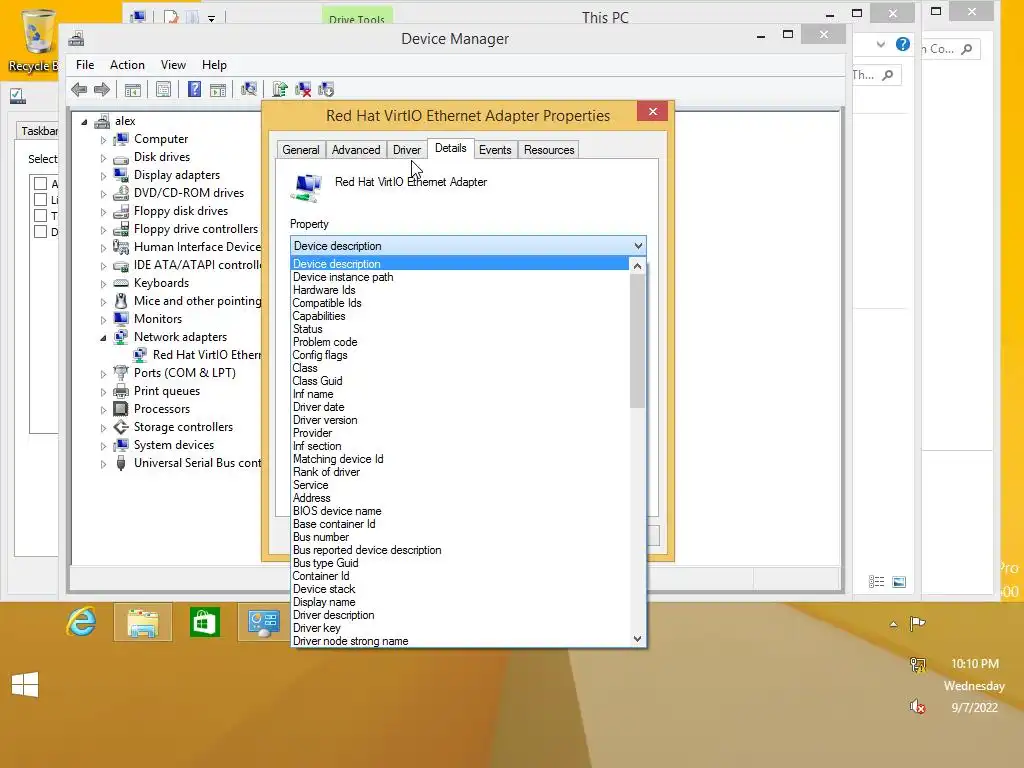The image size is (1024, 768).
Task: Click the network icon in system tray
Action: [918, 665]
